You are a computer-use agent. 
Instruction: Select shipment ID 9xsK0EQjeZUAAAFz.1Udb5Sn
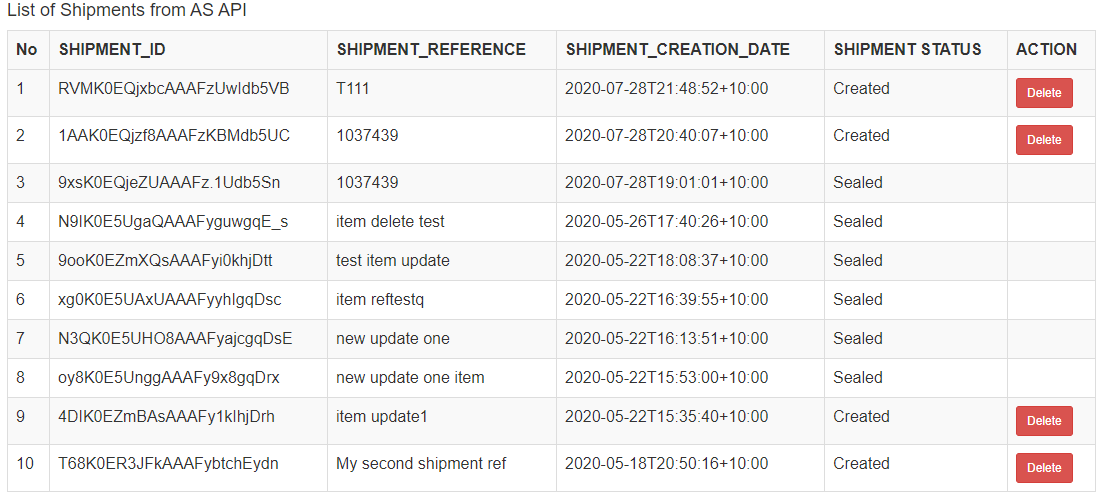point(169,183)
